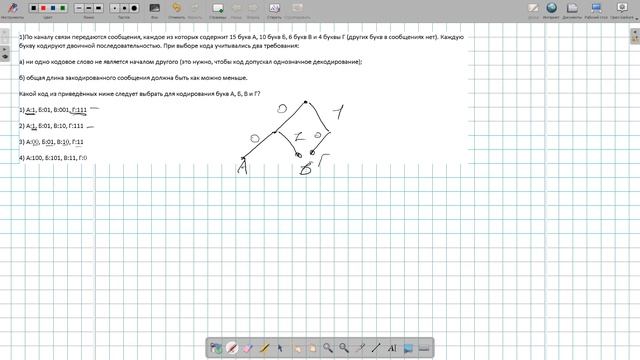Click the requirement line starting 'а) ни одно'
The image size is (640, 360).
tap(191, 62)
